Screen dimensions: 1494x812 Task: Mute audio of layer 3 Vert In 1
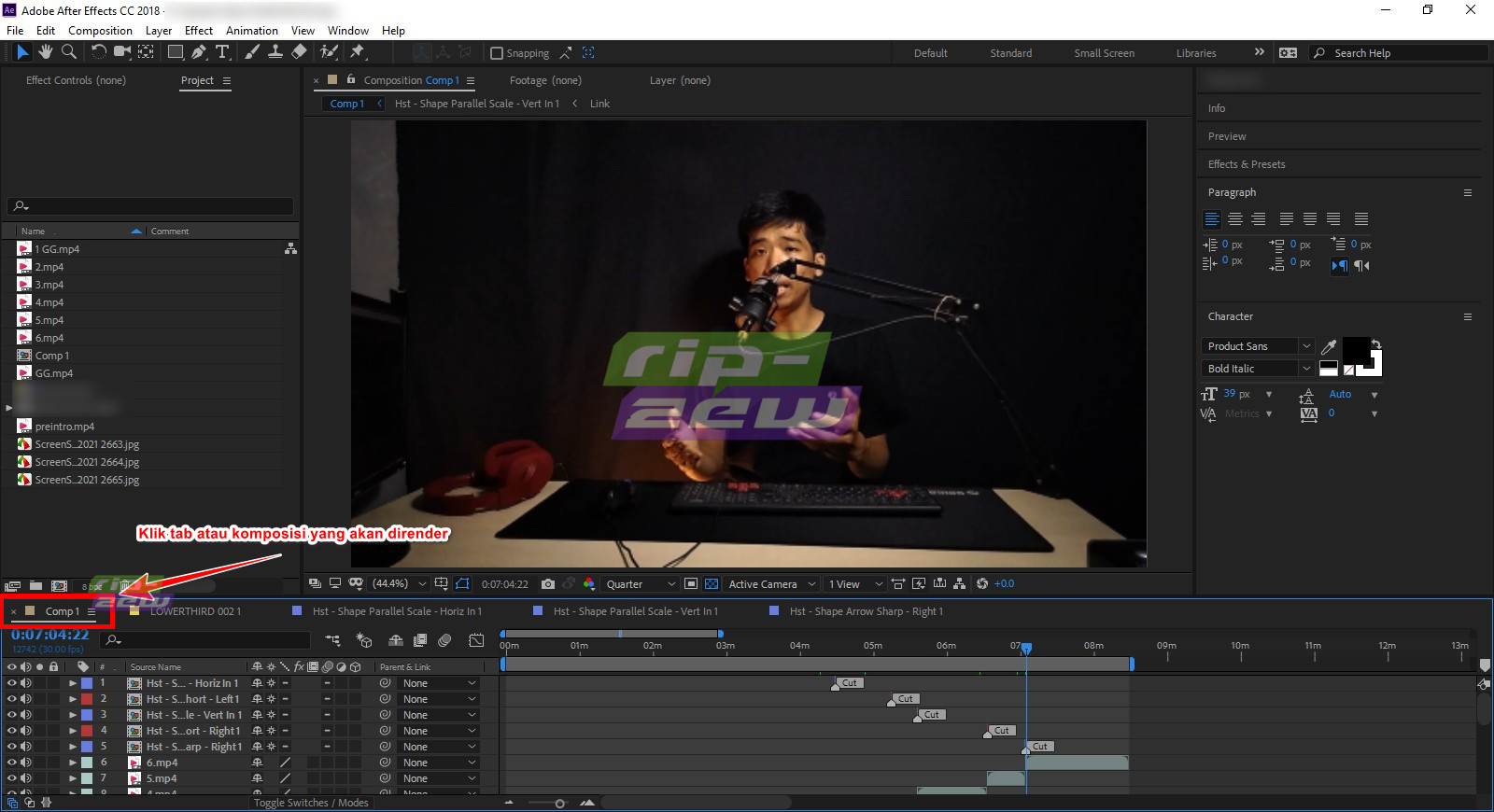26,715
